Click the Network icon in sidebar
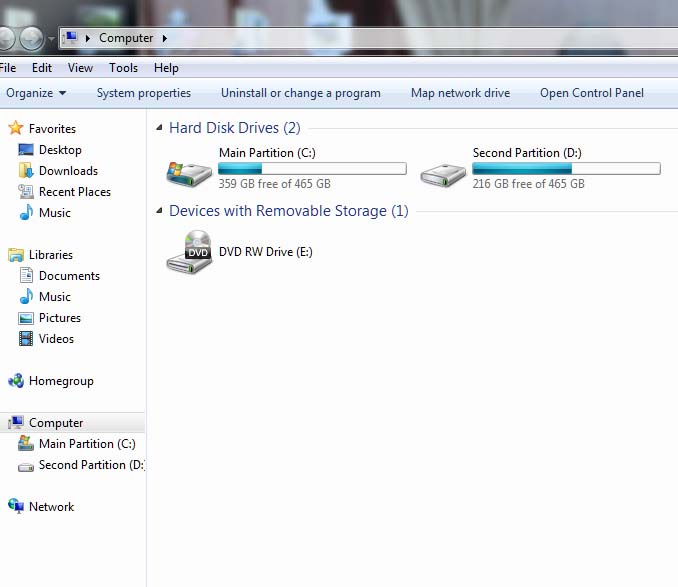Screen dimensions: 678x587 click(x=16, y=506)
